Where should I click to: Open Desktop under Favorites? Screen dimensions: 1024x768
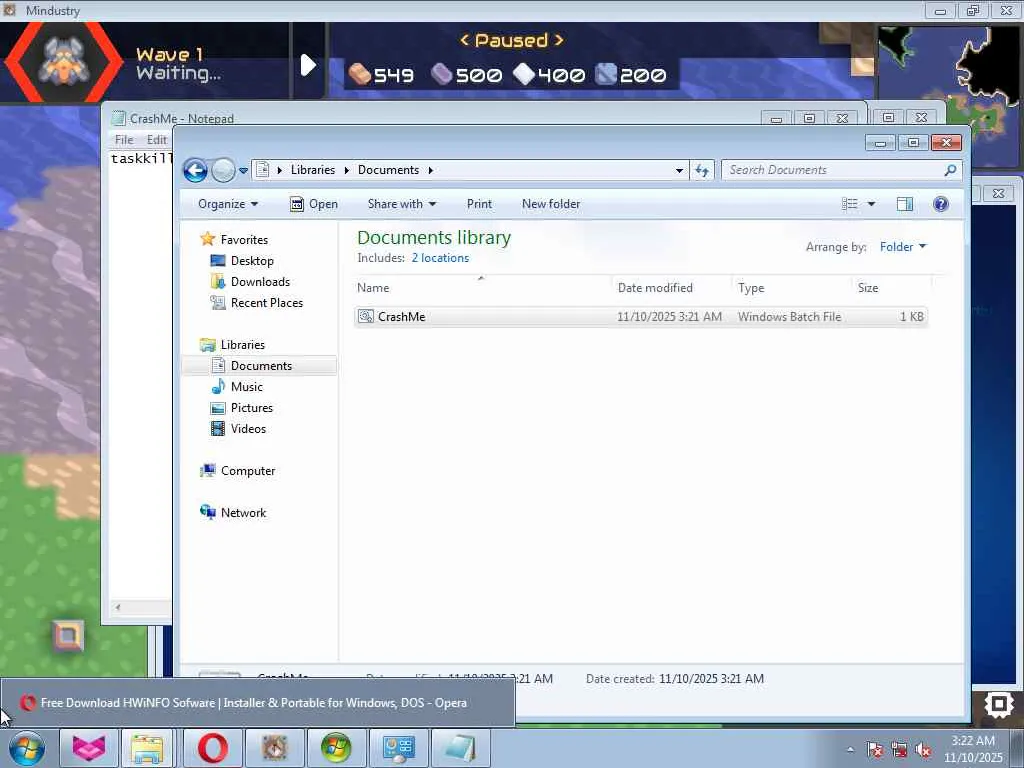click(252, 261)
